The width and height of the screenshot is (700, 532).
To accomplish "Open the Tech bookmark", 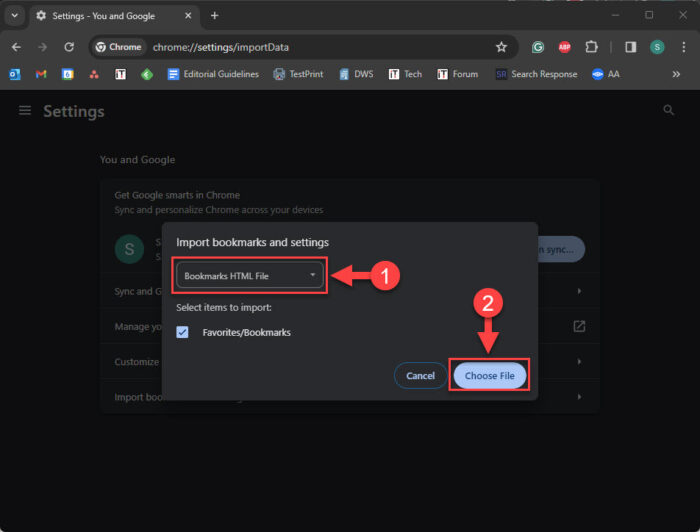I will click(x=405, y=74).
